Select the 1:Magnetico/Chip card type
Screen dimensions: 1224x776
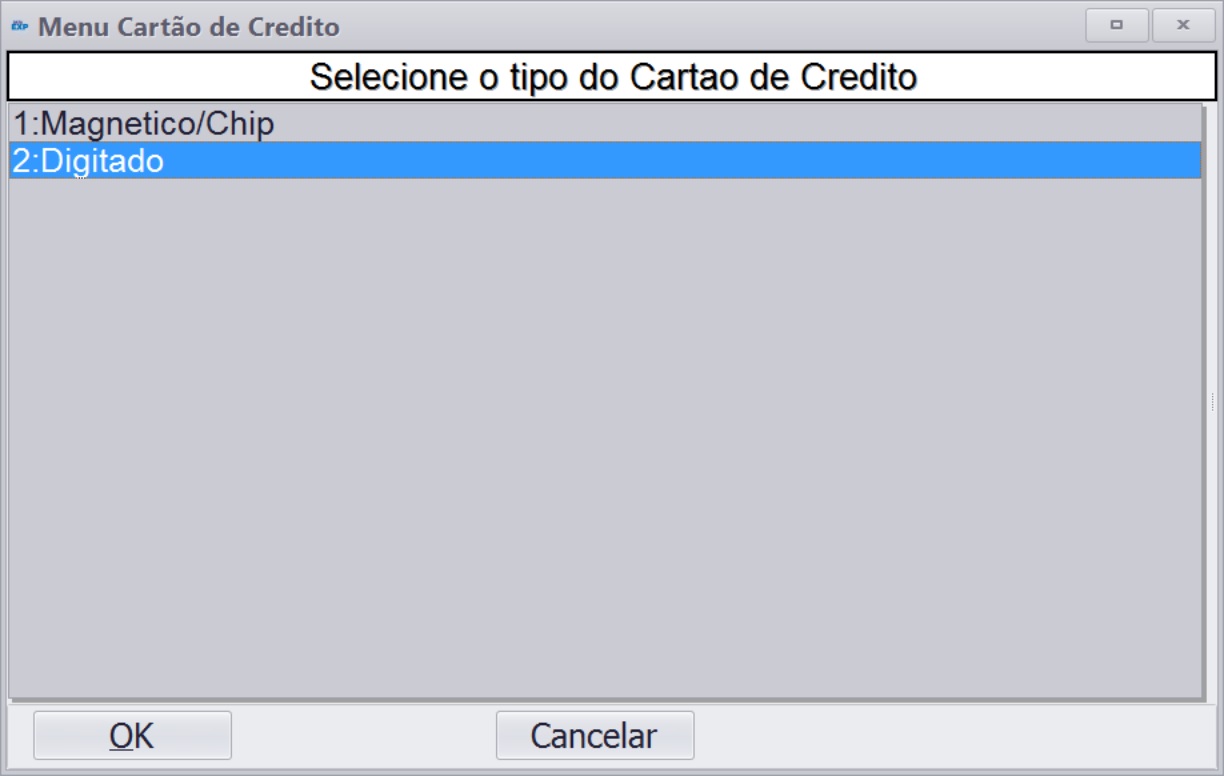coord(605,124)
